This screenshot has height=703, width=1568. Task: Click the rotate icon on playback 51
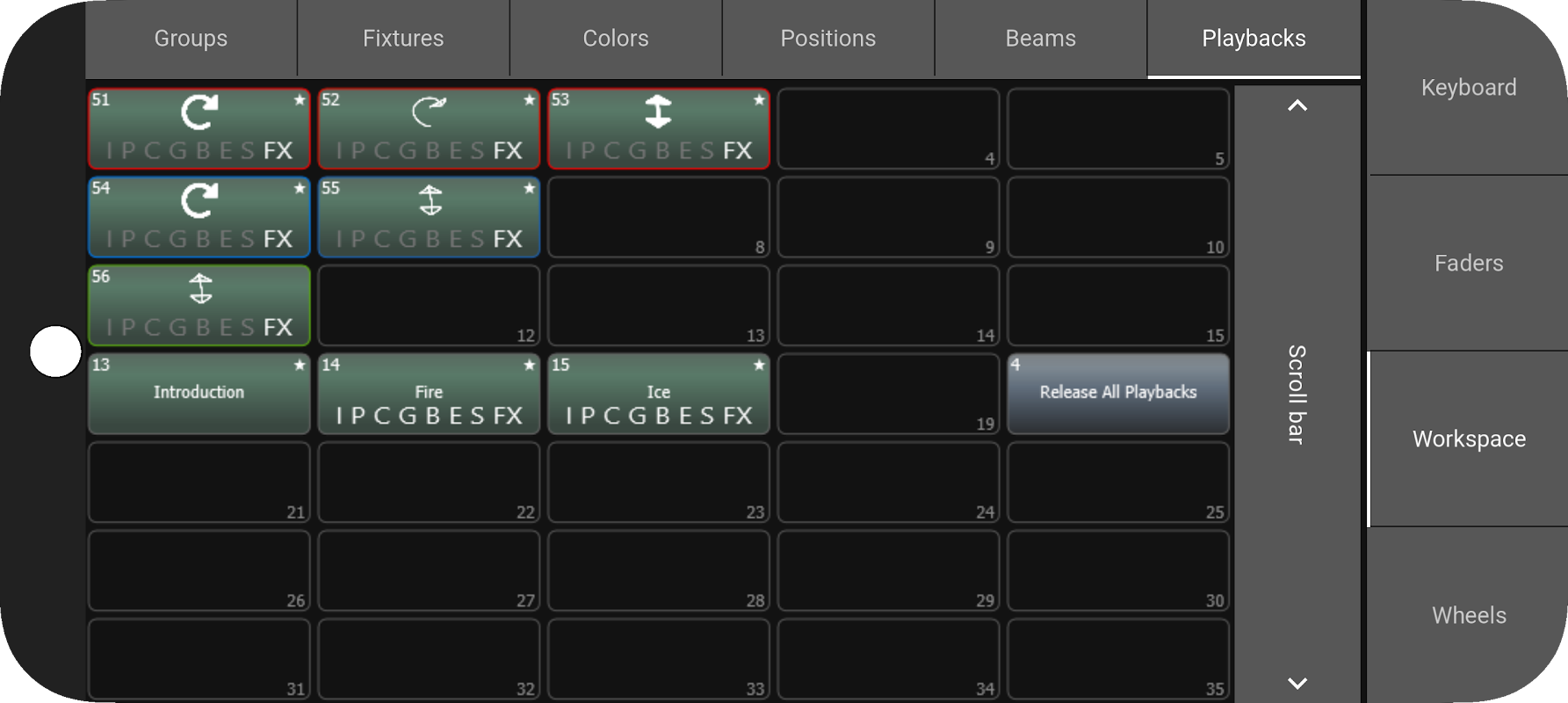pos(199,112)
